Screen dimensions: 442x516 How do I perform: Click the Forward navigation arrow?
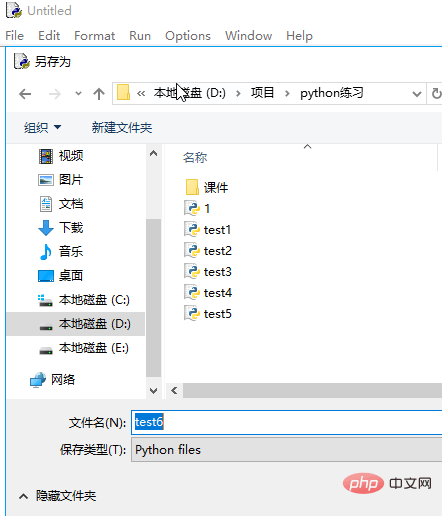click(54, 94)
